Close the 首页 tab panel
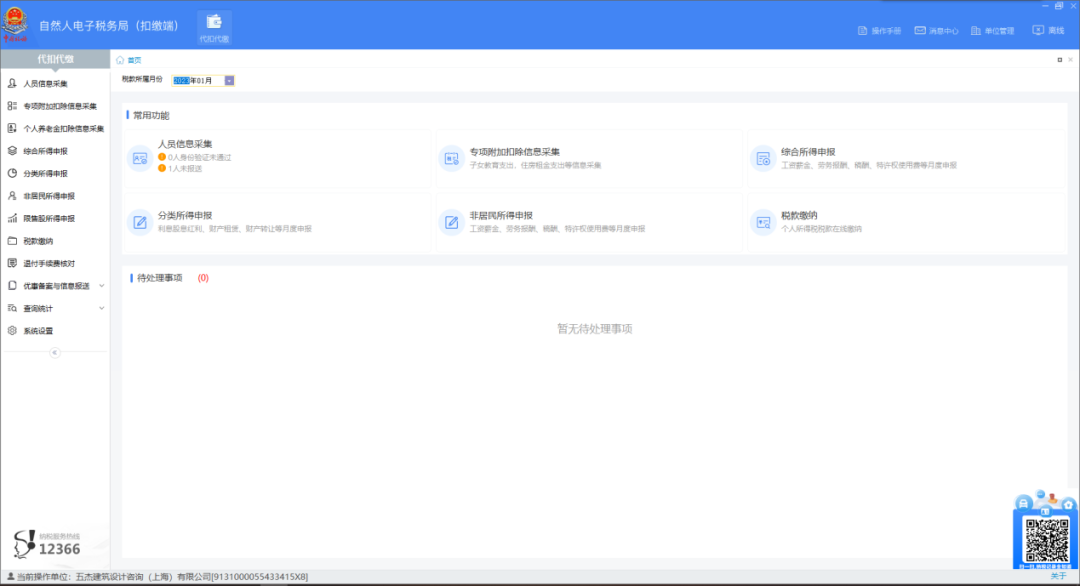The image size is (1080, 586). pos(1070,60)
